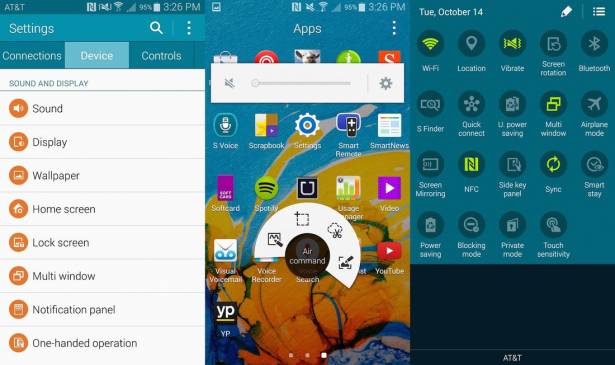
Task: Switch to the Controls tab
Action: click(161, 56)
